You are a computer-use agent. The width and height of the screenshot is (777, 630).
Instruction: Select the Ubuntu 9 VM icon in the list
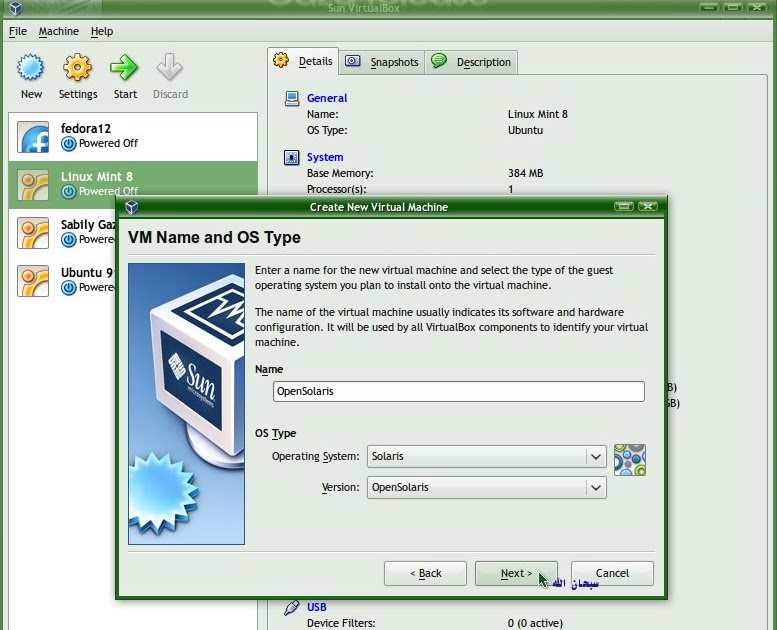[33, 281]
